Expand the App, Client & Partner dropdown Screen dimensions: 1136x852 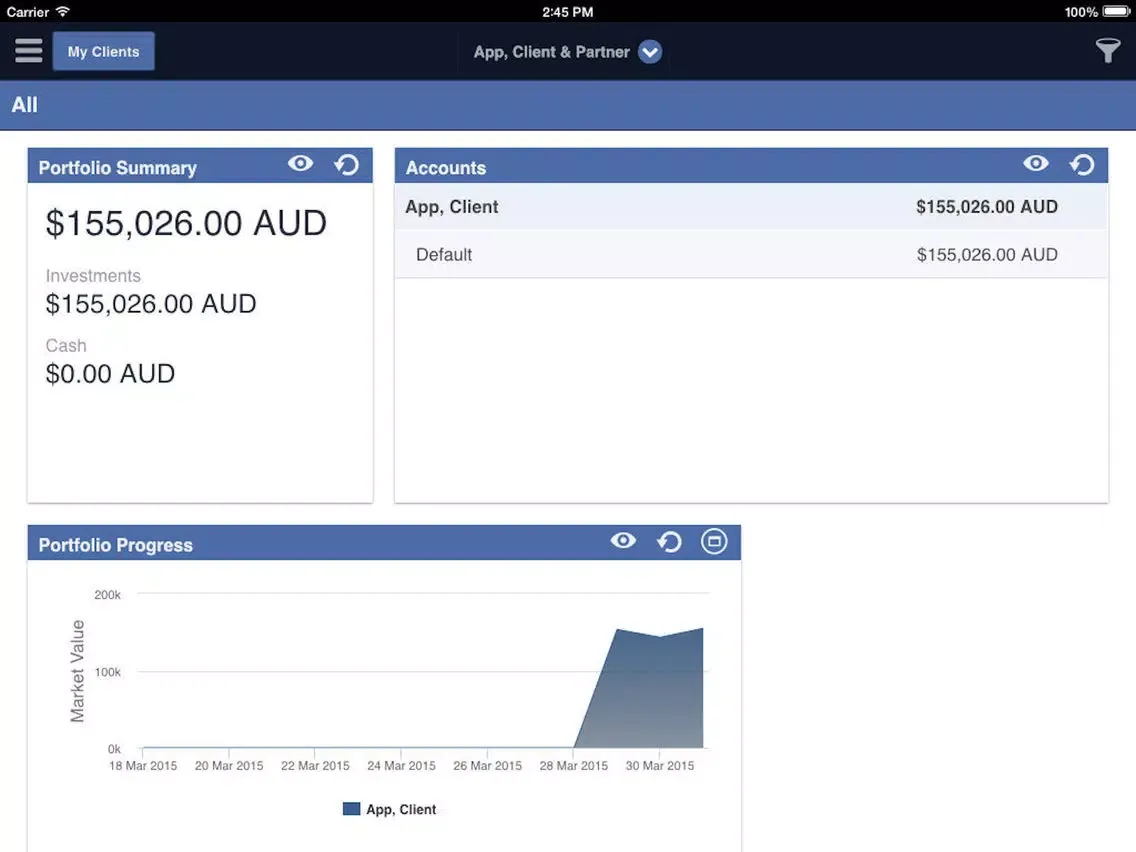pos(650,52)
